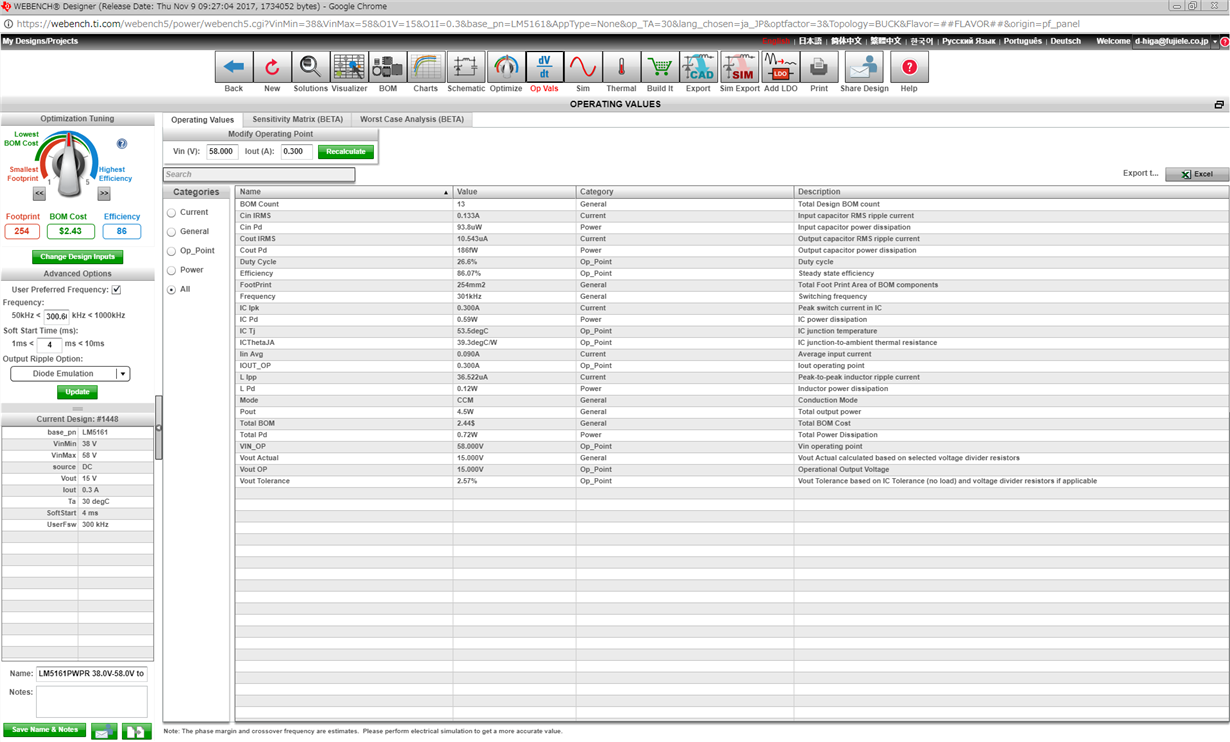The width and height of the screenshot is (1230, 742).
Task: Click the Sim Export icon
Action: (x=740, y=68)
